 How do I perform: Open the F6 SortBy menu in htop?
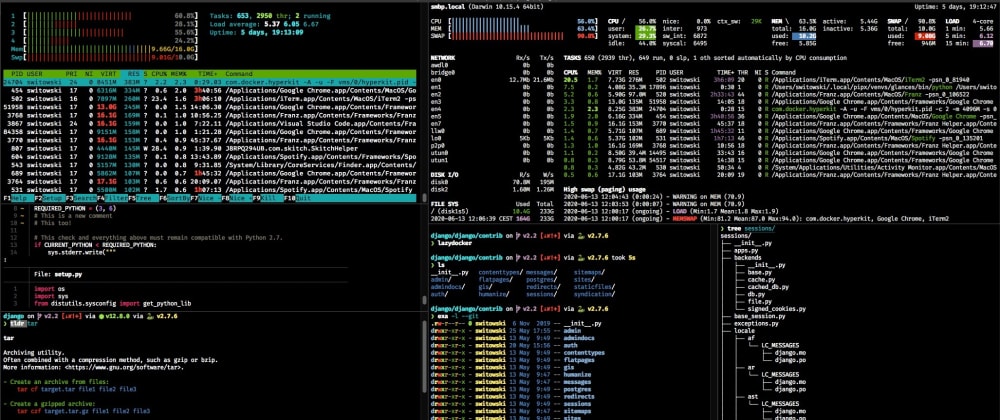pyautogui.click(x=174, y=199)
